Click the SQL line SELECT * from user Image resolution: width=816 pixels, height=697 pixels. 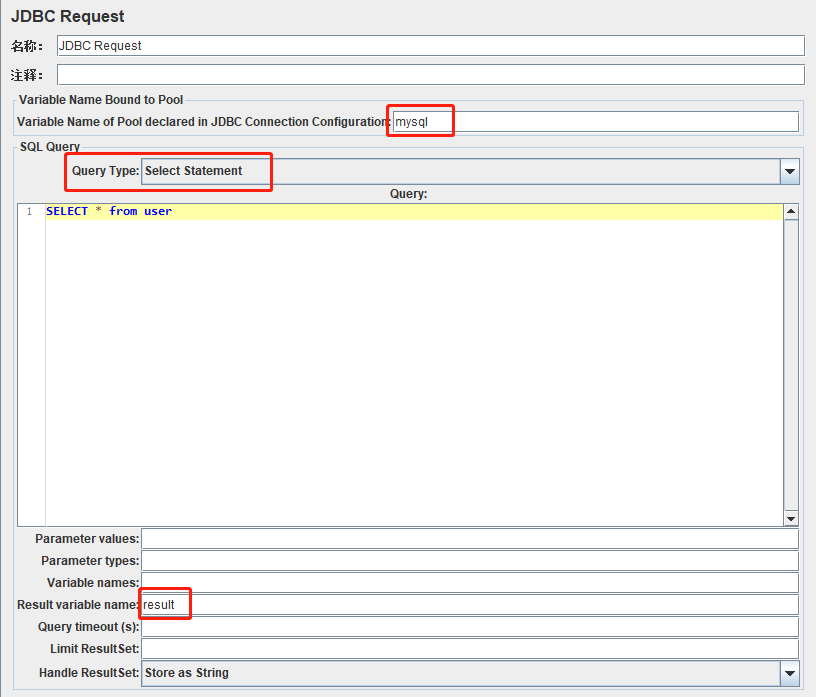coord(109,211)
